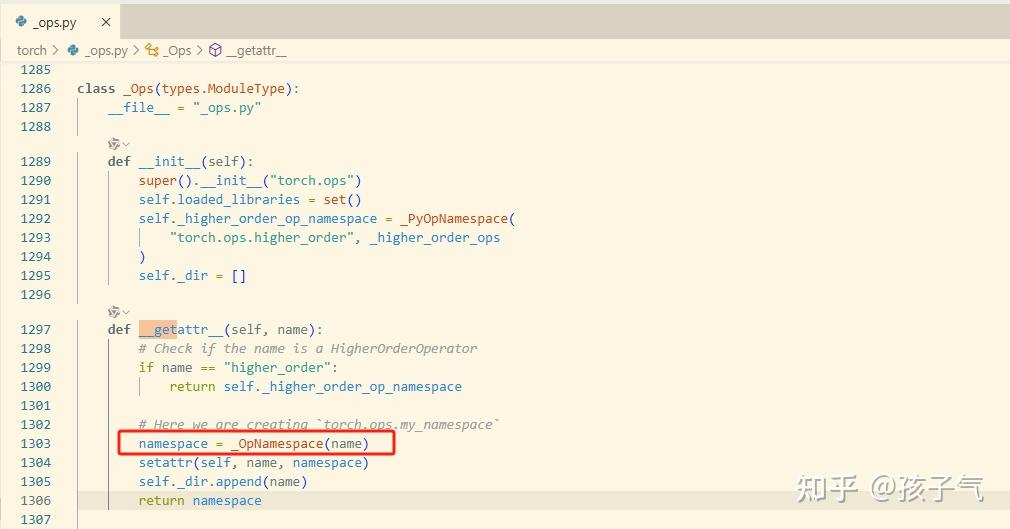Image resolution: width=1010 pixels, height=529 pixels.
Task: Click the code lens icon above __getattr__
Action: coord(114,312)
